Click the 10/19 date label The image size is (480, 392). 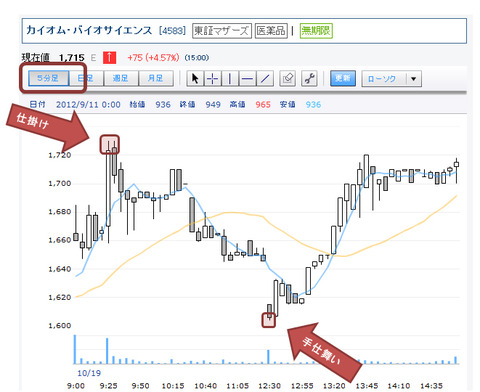coord(89,373)
